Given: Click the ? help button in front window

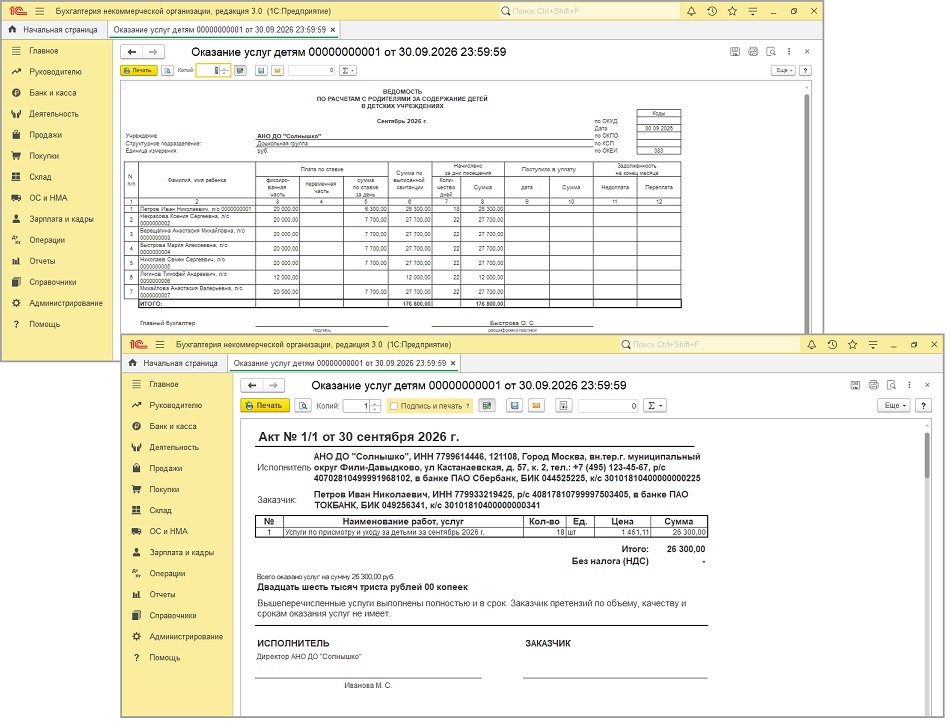Looking at the screenshot, I should pos(923,405).
